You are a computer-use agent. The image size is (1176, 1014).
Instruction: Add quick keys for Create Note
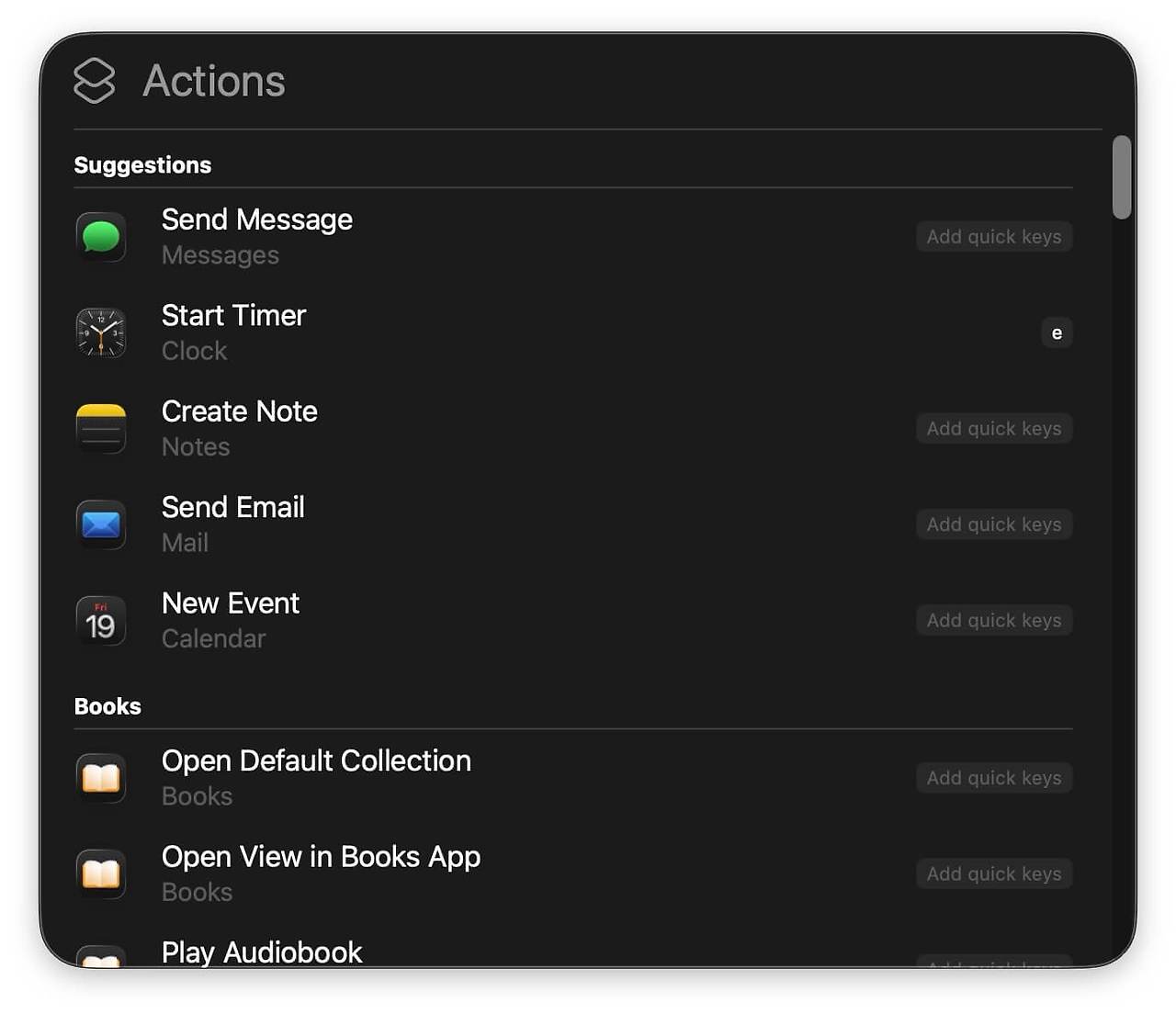(x=994, y=429)
